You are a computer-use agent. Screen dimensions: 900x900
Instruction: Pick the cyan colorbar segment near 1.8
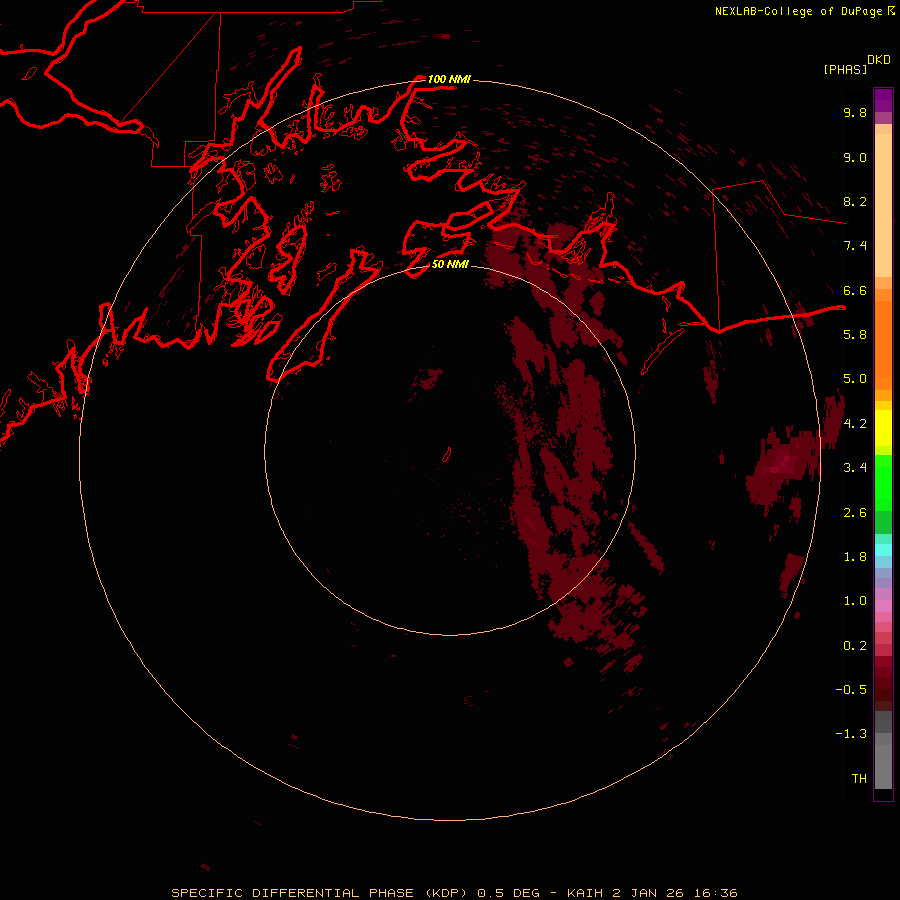883,550
